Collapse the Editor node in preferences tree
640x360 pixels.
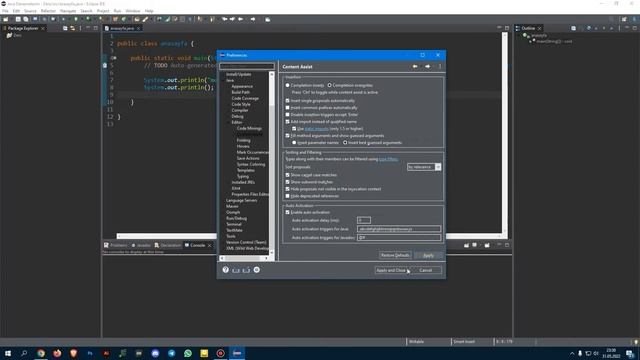click(229, 122)
